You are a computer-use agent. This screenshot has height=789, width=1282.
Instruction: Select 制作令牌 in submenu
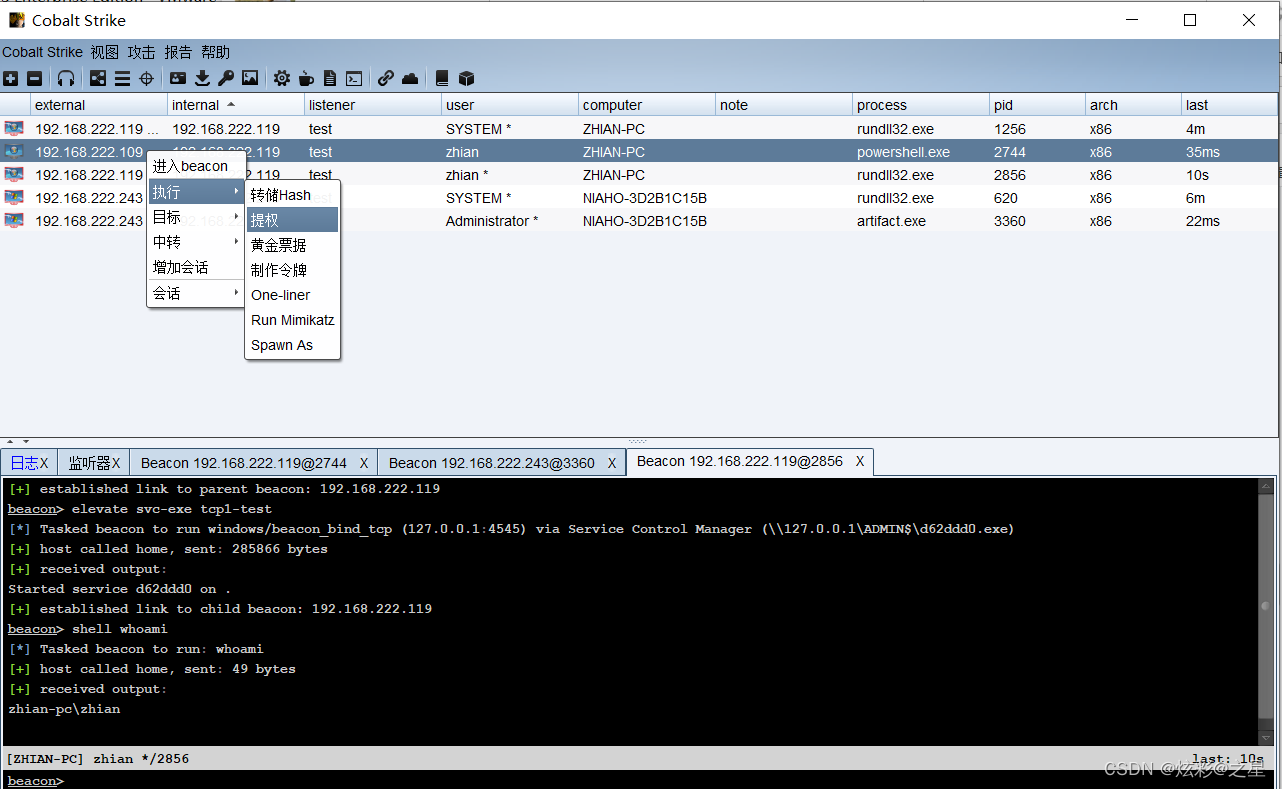pyautogui.click(x=293, y=270)
